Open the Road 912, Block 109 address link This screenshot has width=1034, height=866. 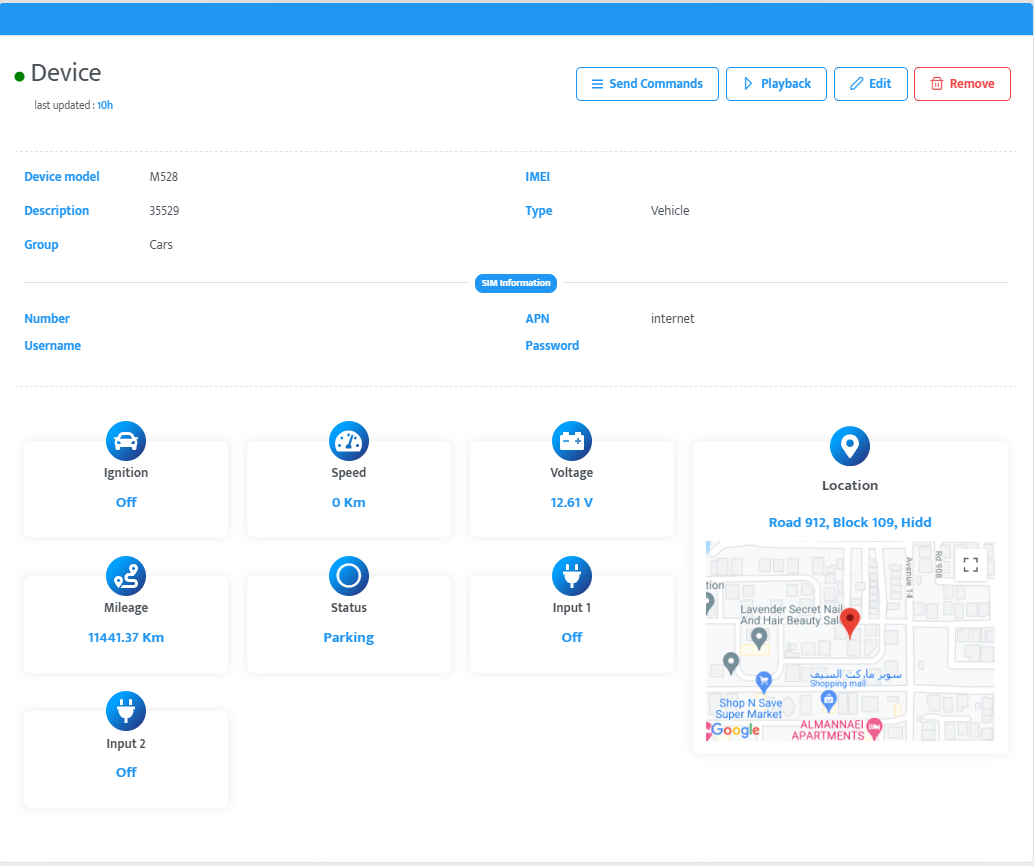click(x=850, y=522)
